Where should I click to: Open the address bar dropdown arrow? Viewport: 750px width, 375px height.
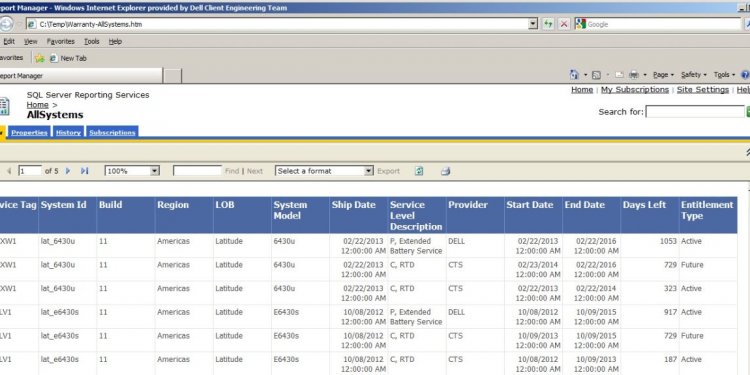tap(533, 24)
